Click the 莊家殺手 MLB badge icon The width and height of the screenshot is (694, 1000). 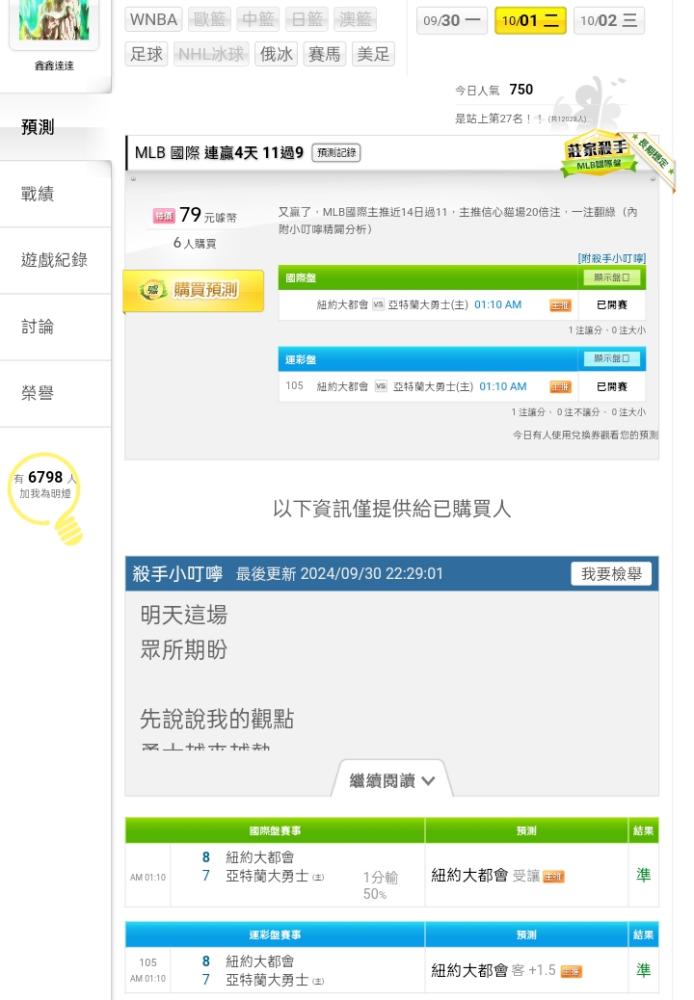[x=599, y=155]
